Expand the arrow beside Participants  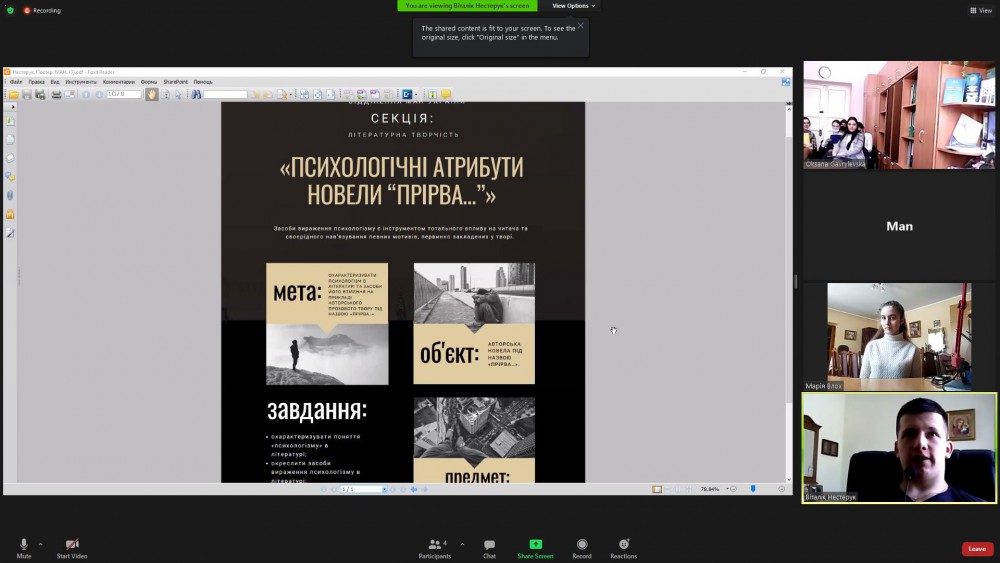click(x=462, y=544)
